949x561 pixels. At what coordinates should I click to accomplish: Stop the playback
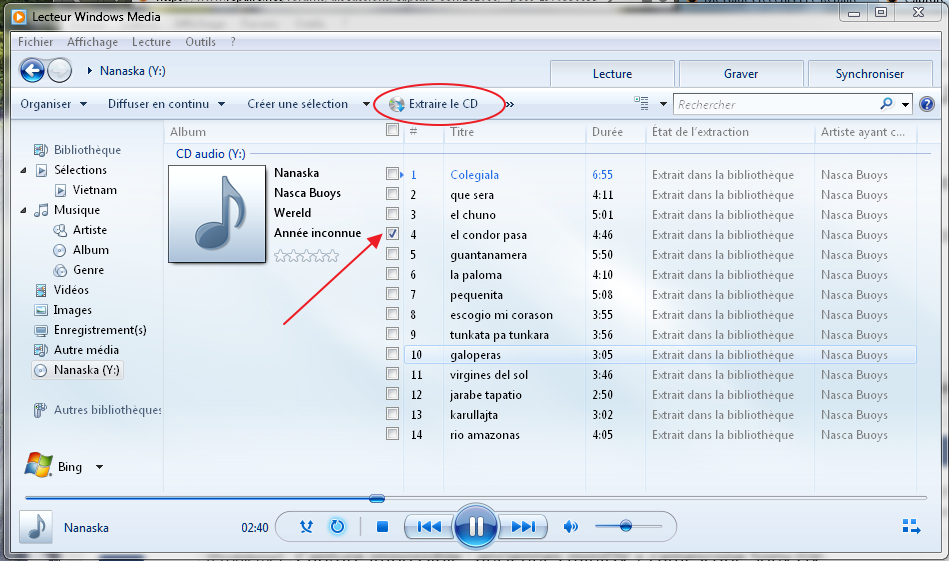(382, 527)
